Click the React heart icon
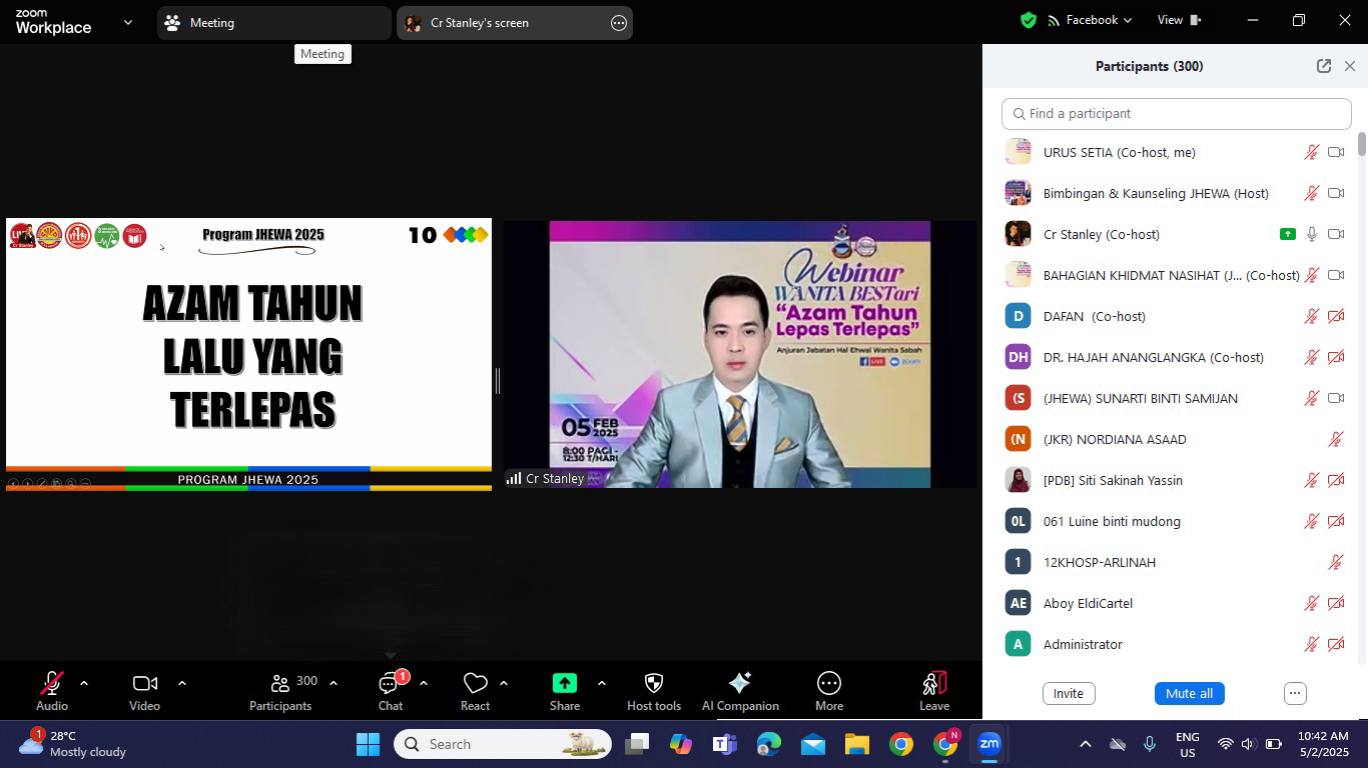1368x768 pixels. coord(475,684)
